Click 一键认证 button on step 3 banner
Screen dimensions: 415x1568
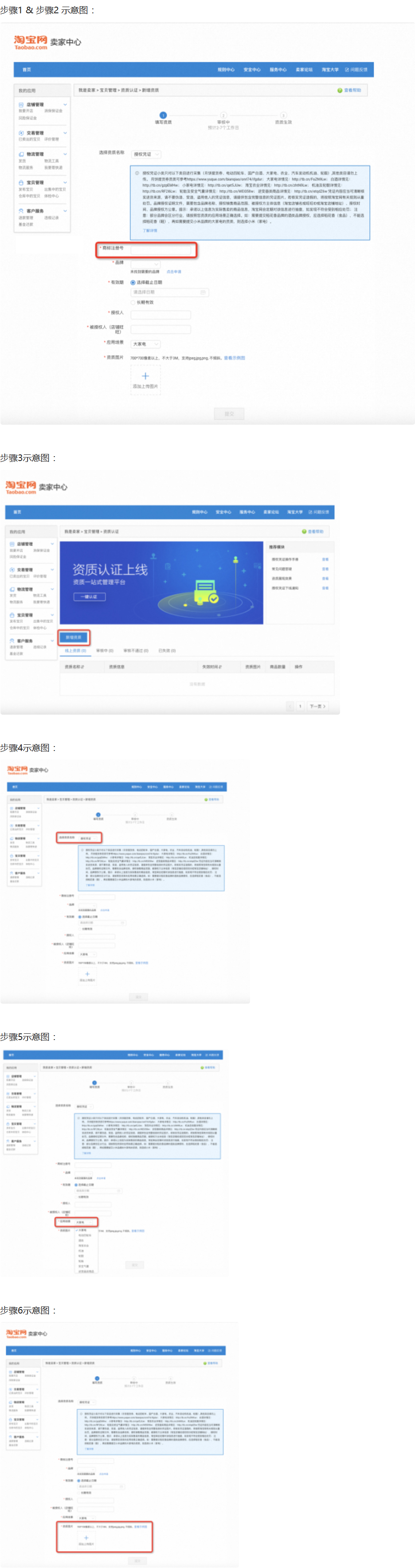[90, 597]
